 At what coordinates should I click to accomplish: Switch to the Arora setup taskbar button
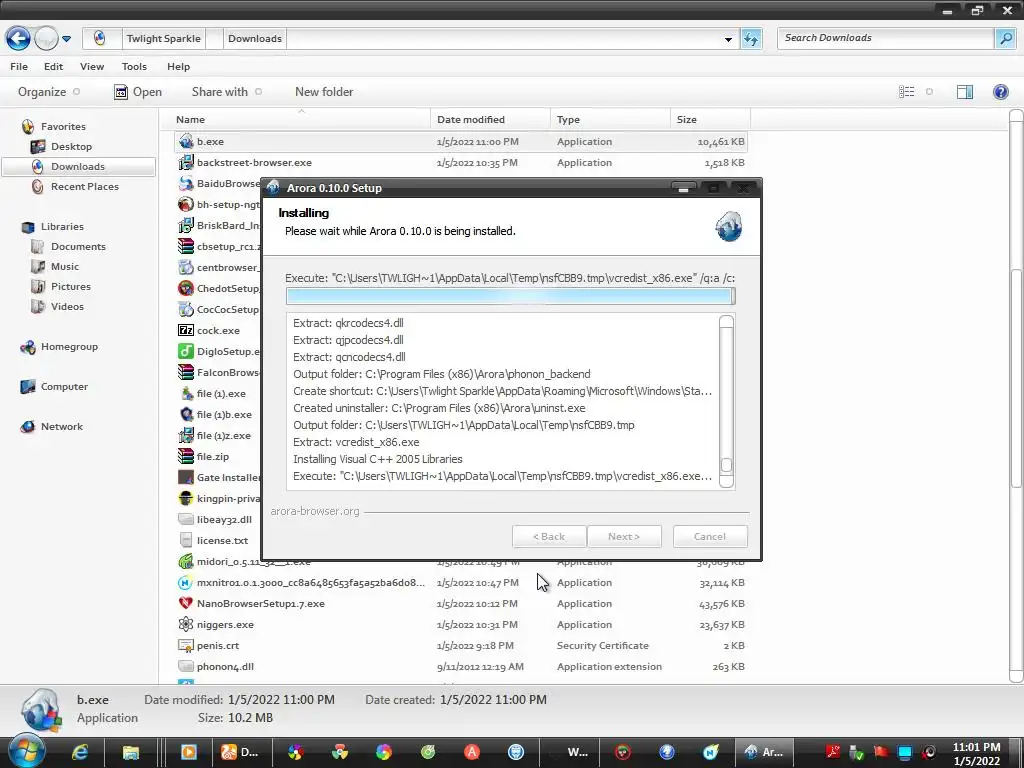tap(765, 752)
